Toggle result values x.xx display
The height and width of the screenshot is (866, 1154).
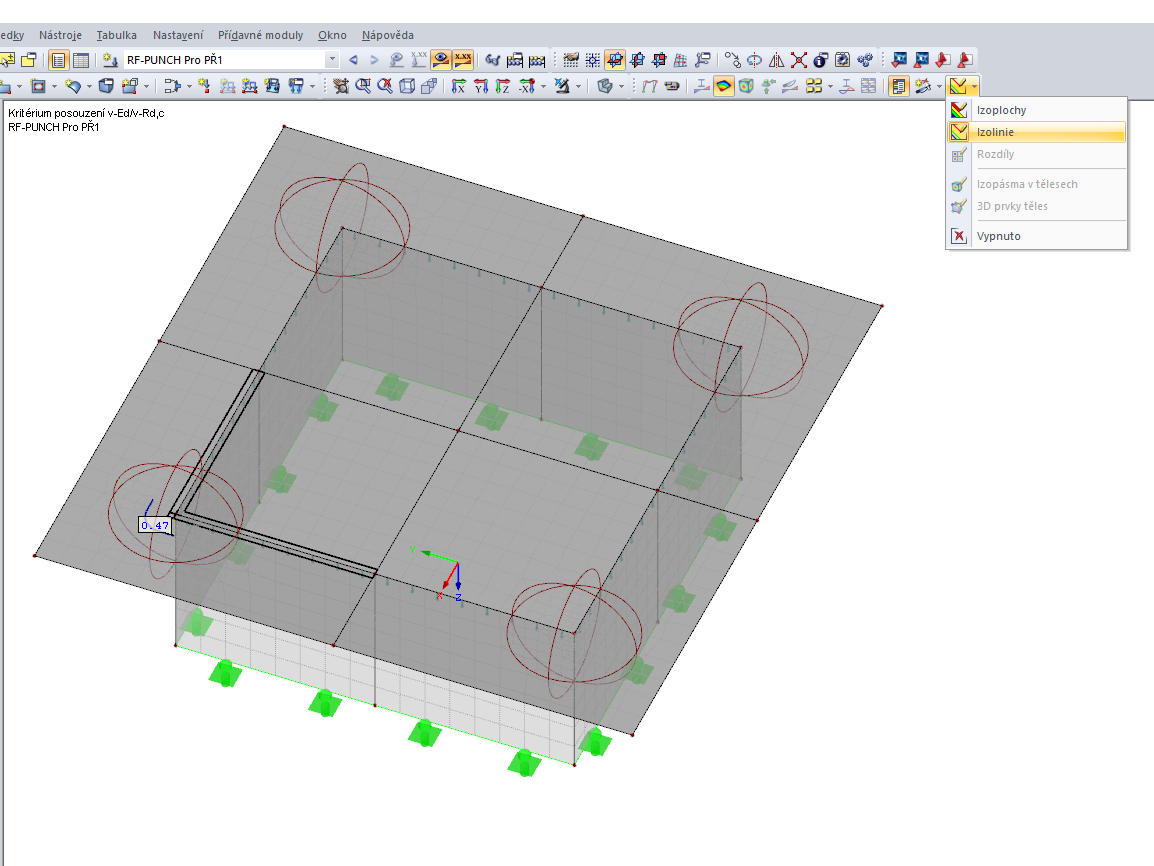coord(463,60)
